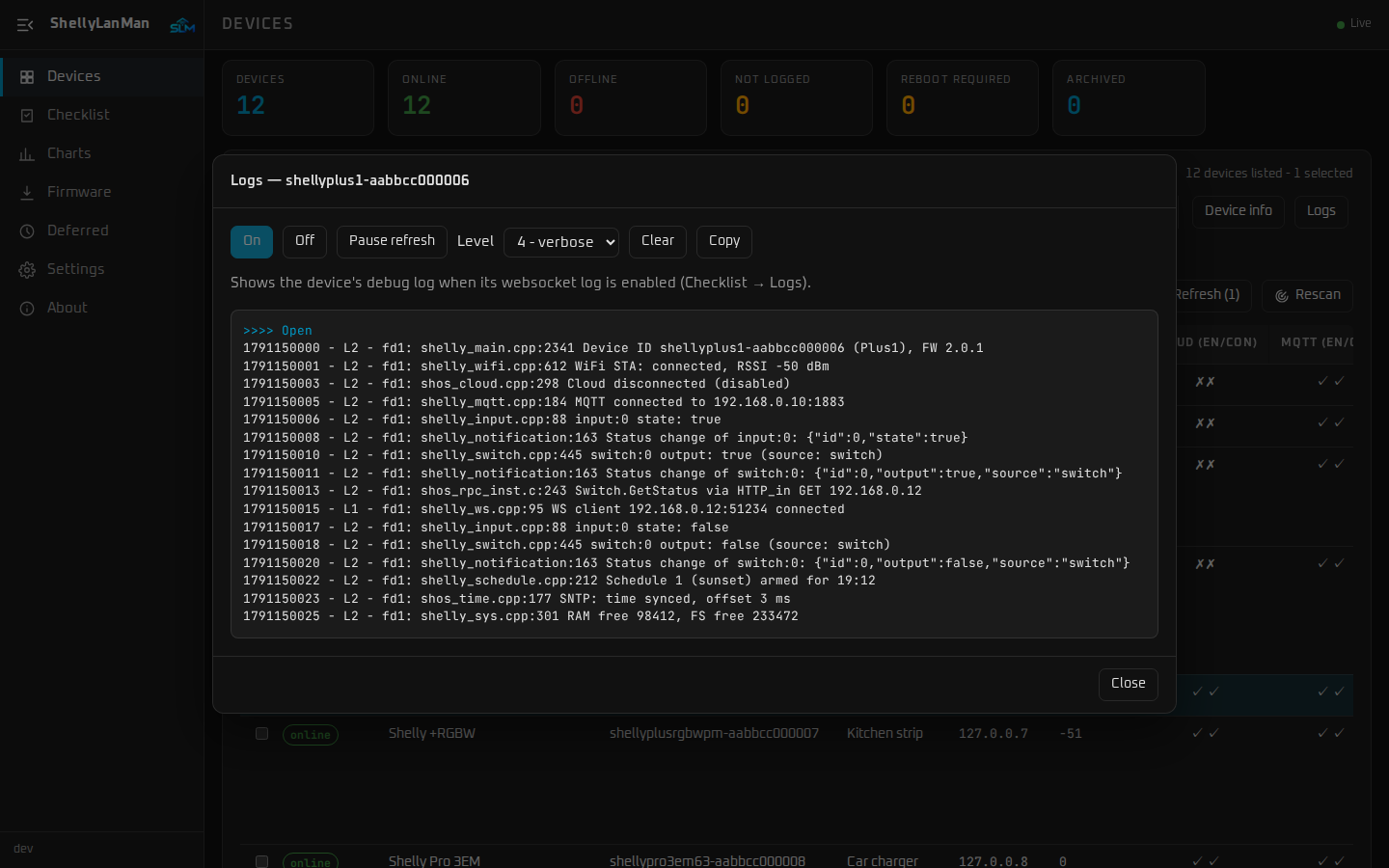Click the Offline devices stat card
This screenshot has height=868, width=1389.
click(631, 97)
